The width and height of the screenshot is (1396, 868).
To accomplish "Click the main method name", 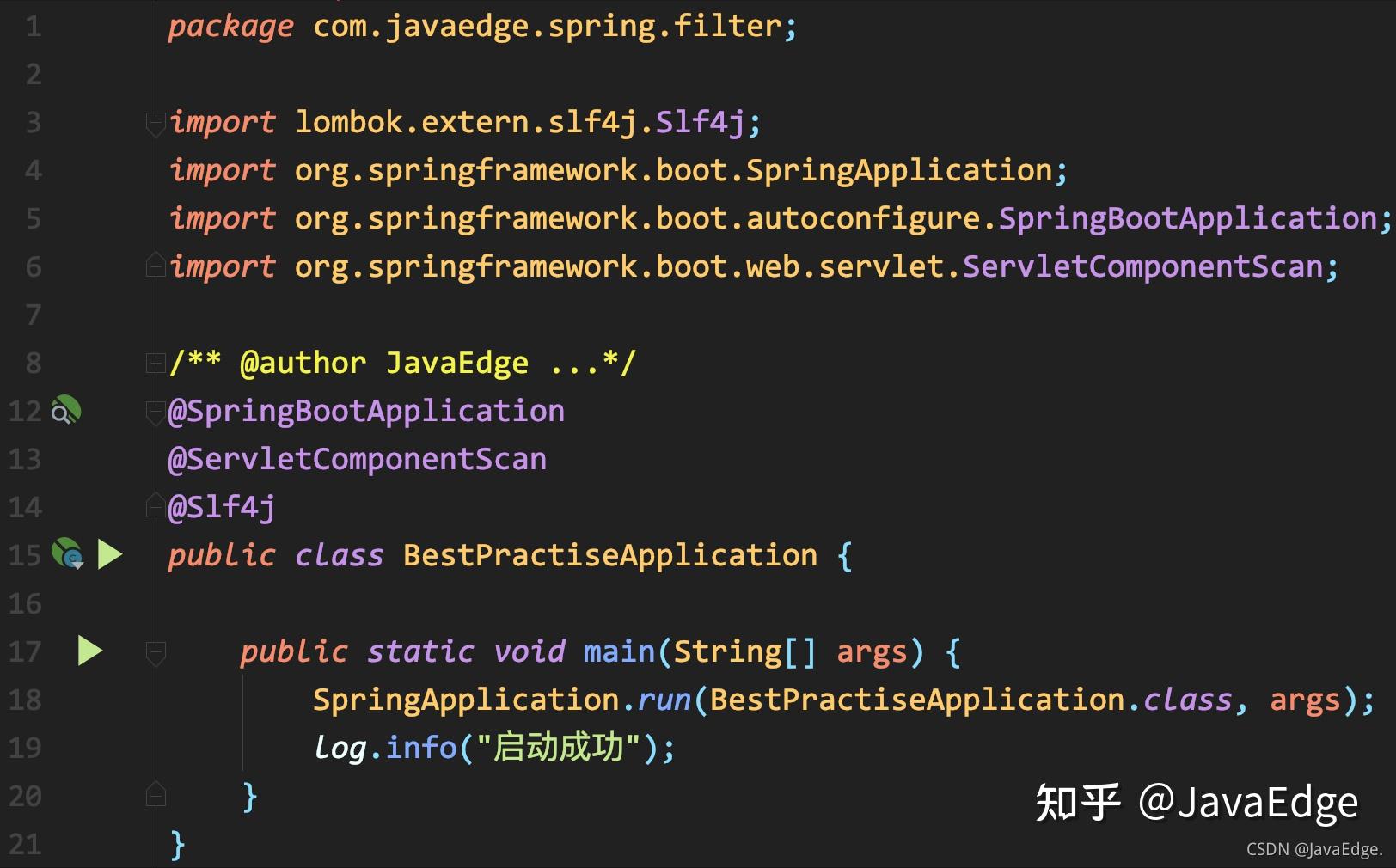I will tap(619, 652).
